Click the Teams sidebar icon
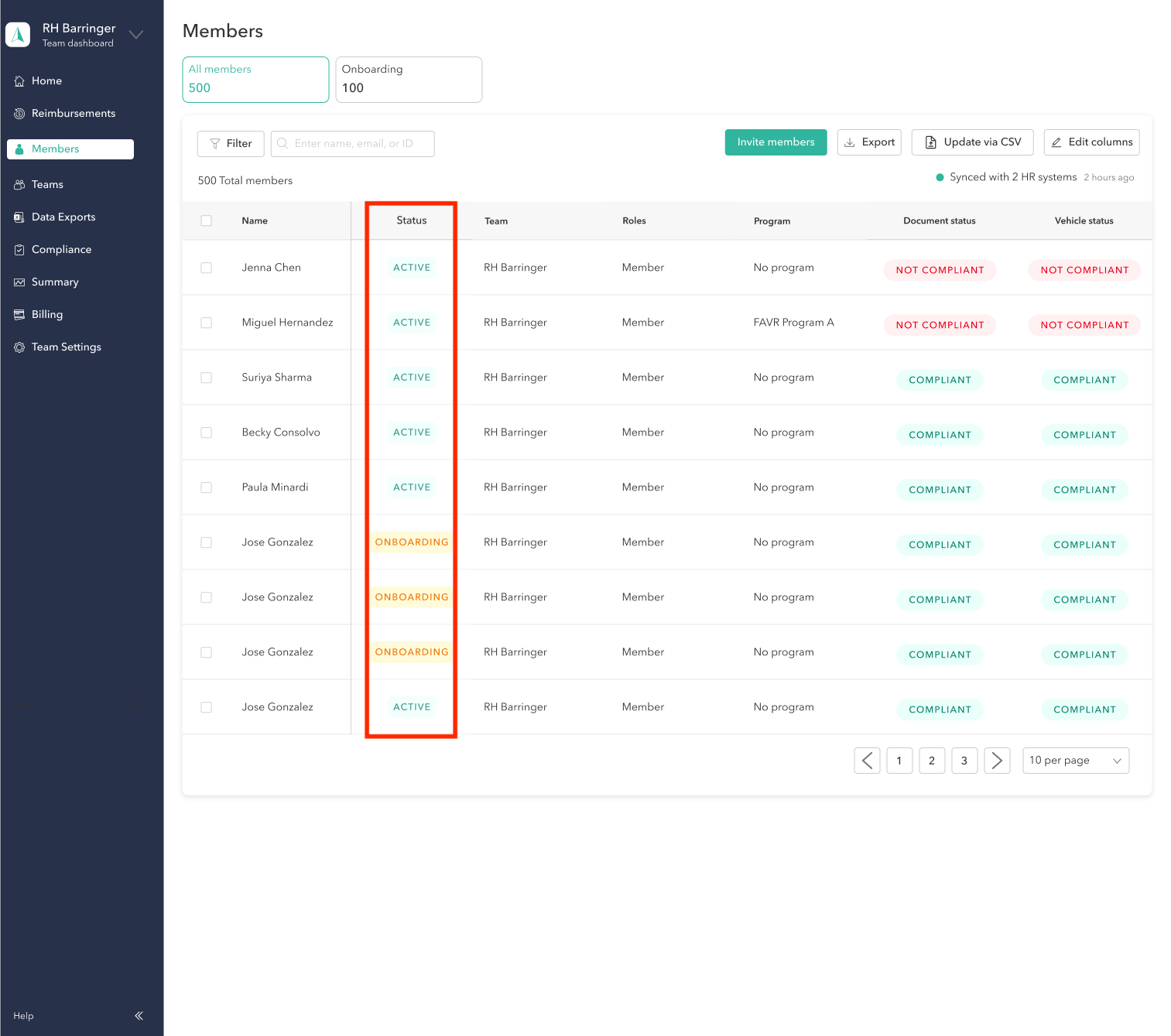Image resolution: width=1171 pixels, height=1036 pixels. point(19,185)
